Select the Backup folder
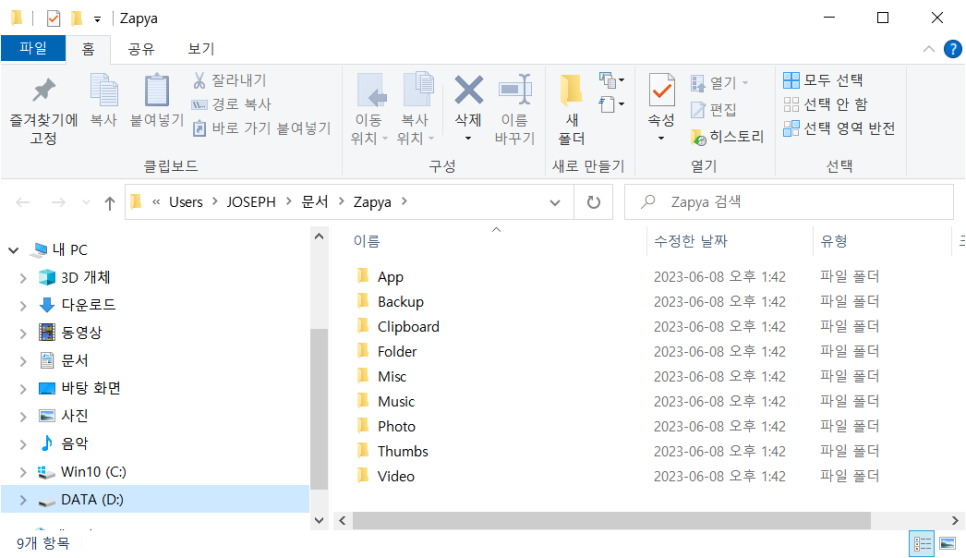966x558 pixels. click(x=400, y=302)
